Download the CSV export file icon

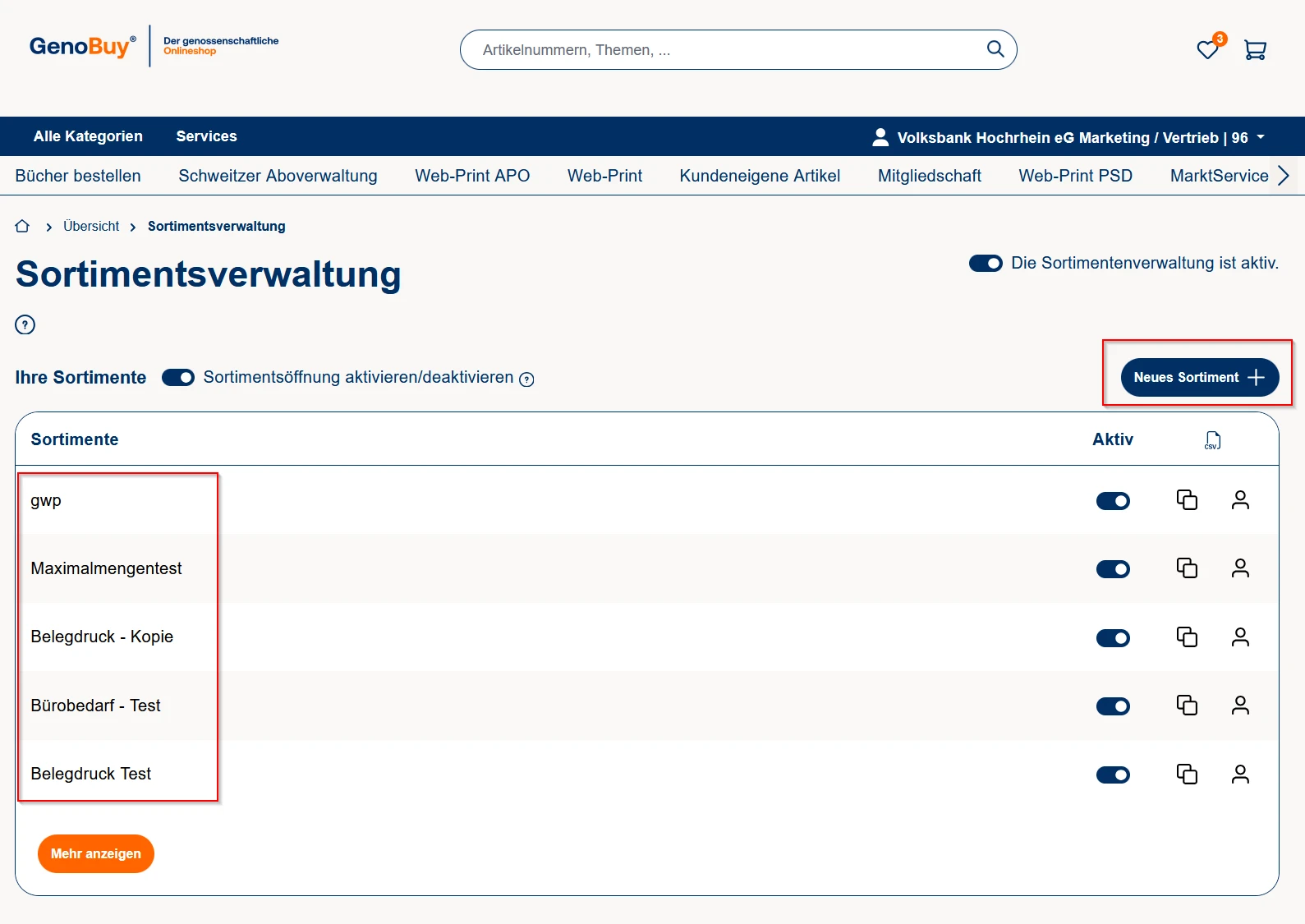1212,440
